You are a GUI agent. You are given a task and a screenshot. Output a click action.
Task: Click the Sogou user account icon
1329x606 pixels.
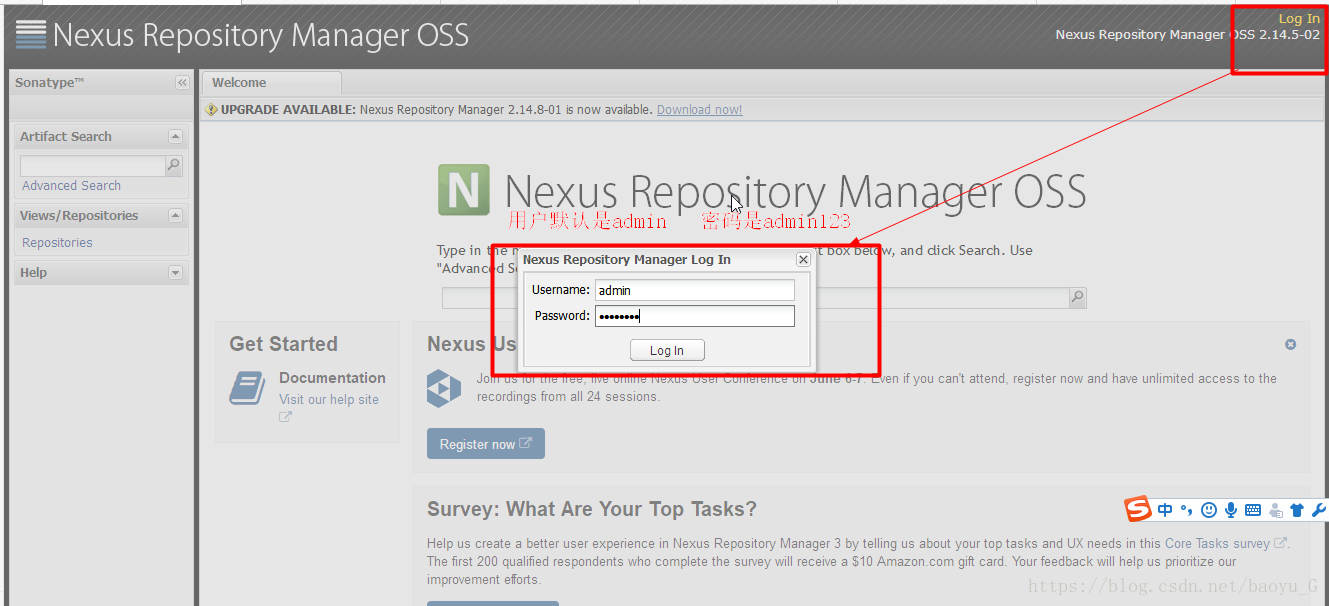1275,510
